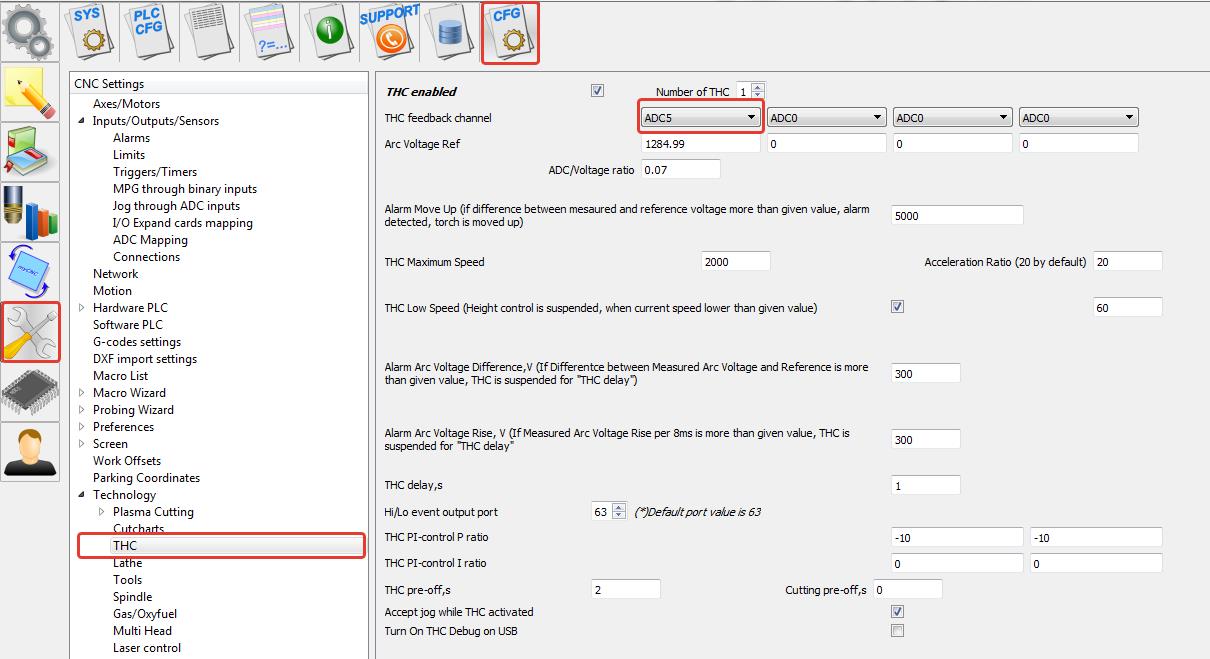This screenshot has width=1210, height=659.
Task: Select ADC Mapping in settings tree
Action: point(150,240)
